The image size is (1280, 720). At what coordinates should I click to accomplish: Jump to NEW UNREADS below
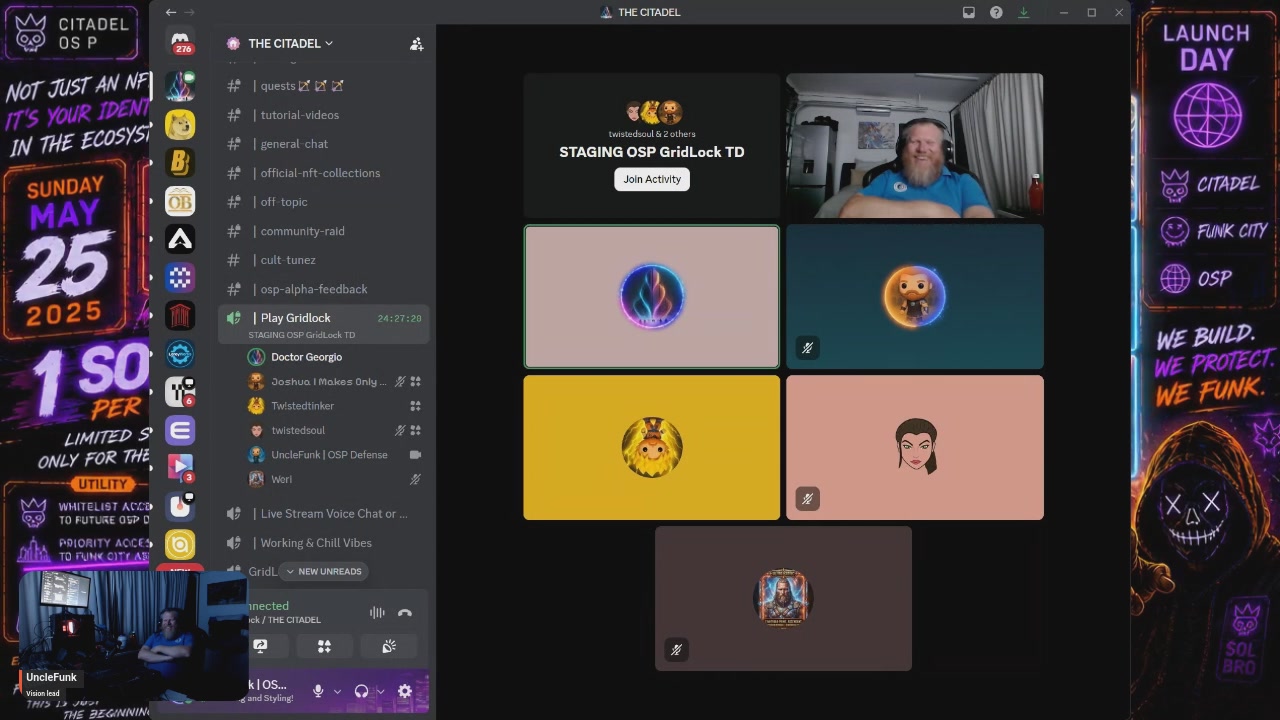324,571
